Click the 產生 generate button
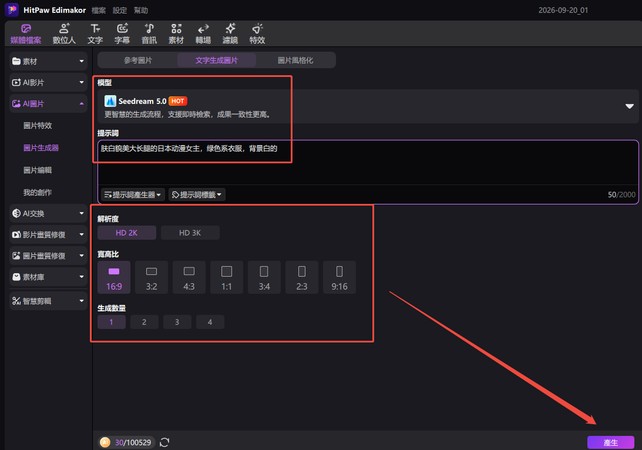Screen dimensions: 642x450 (610, 442)
